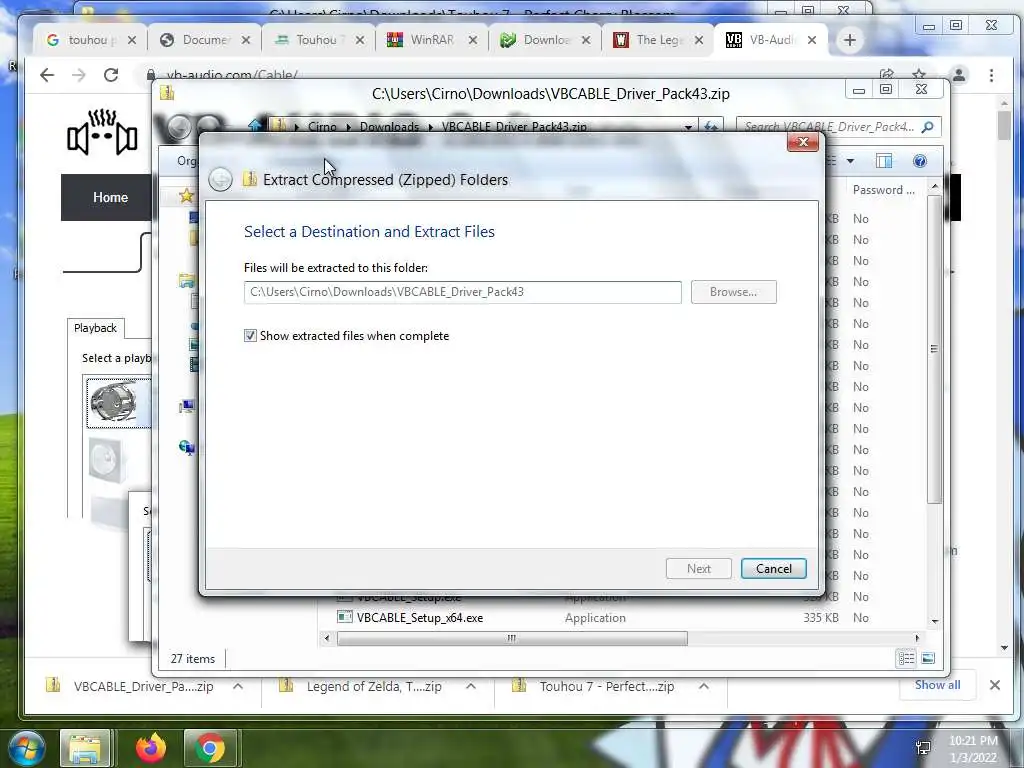This screenshot has height=768, width=1024.
Task: Click the Explorer search magnifier icon
Action: point(927,127)
